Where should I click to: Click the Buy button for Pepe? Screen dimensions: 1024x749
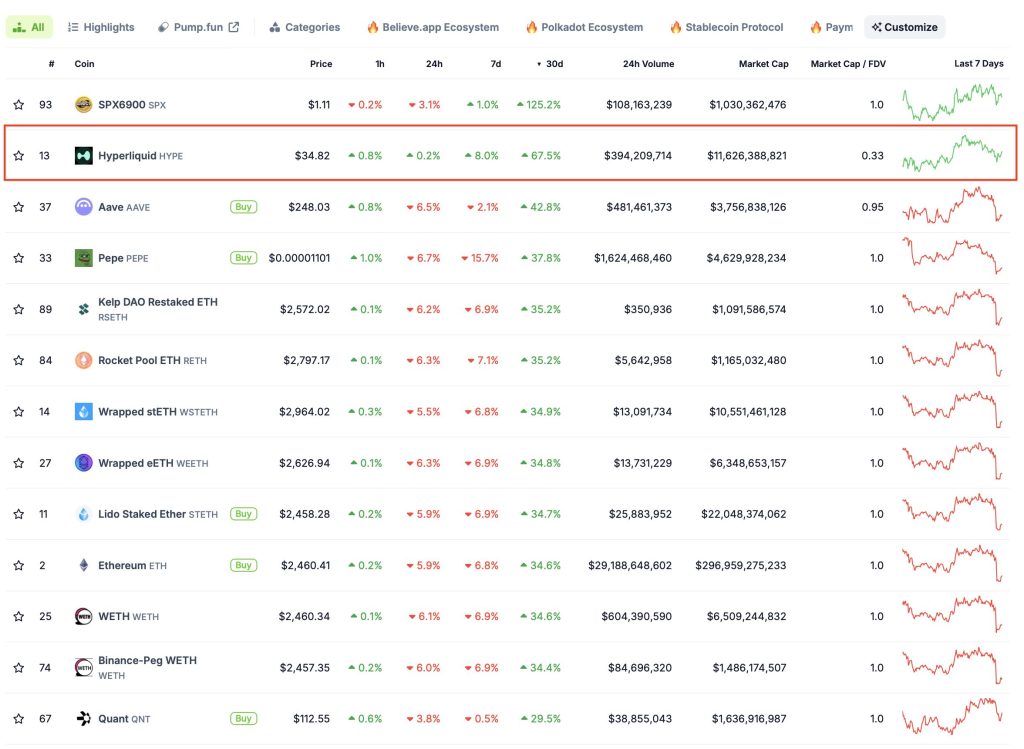click(x=244, y=258)
